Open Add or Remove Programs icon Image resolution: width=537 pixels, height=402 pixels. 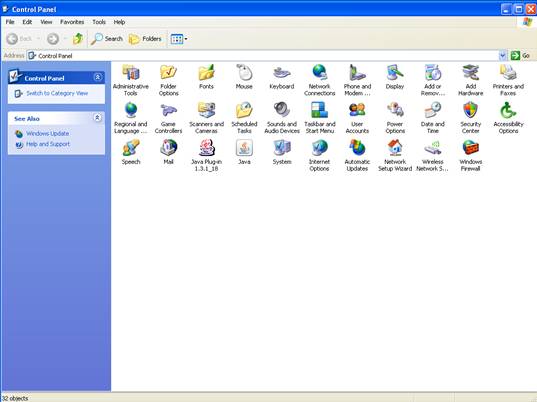[433, 73]
